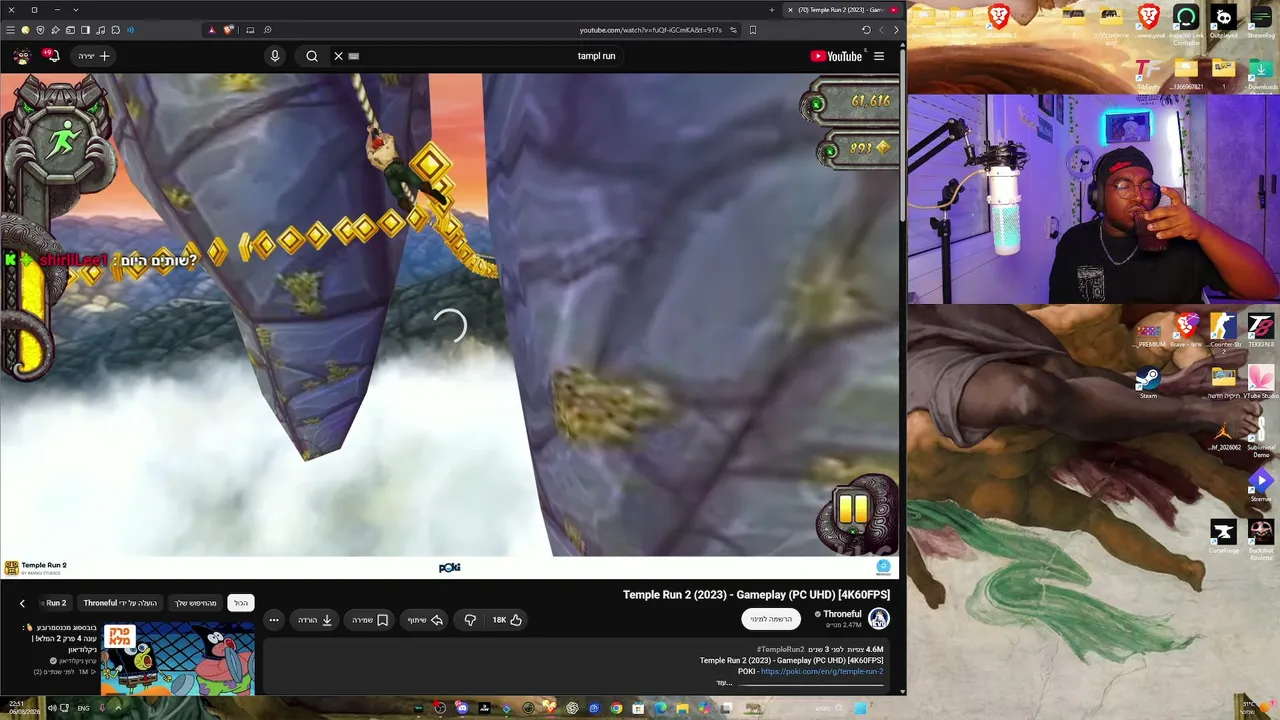The image size is (1280, 720).
Task: Open the Insta360 Link Controller desktop shortcut
Action: coord(1186,24)
